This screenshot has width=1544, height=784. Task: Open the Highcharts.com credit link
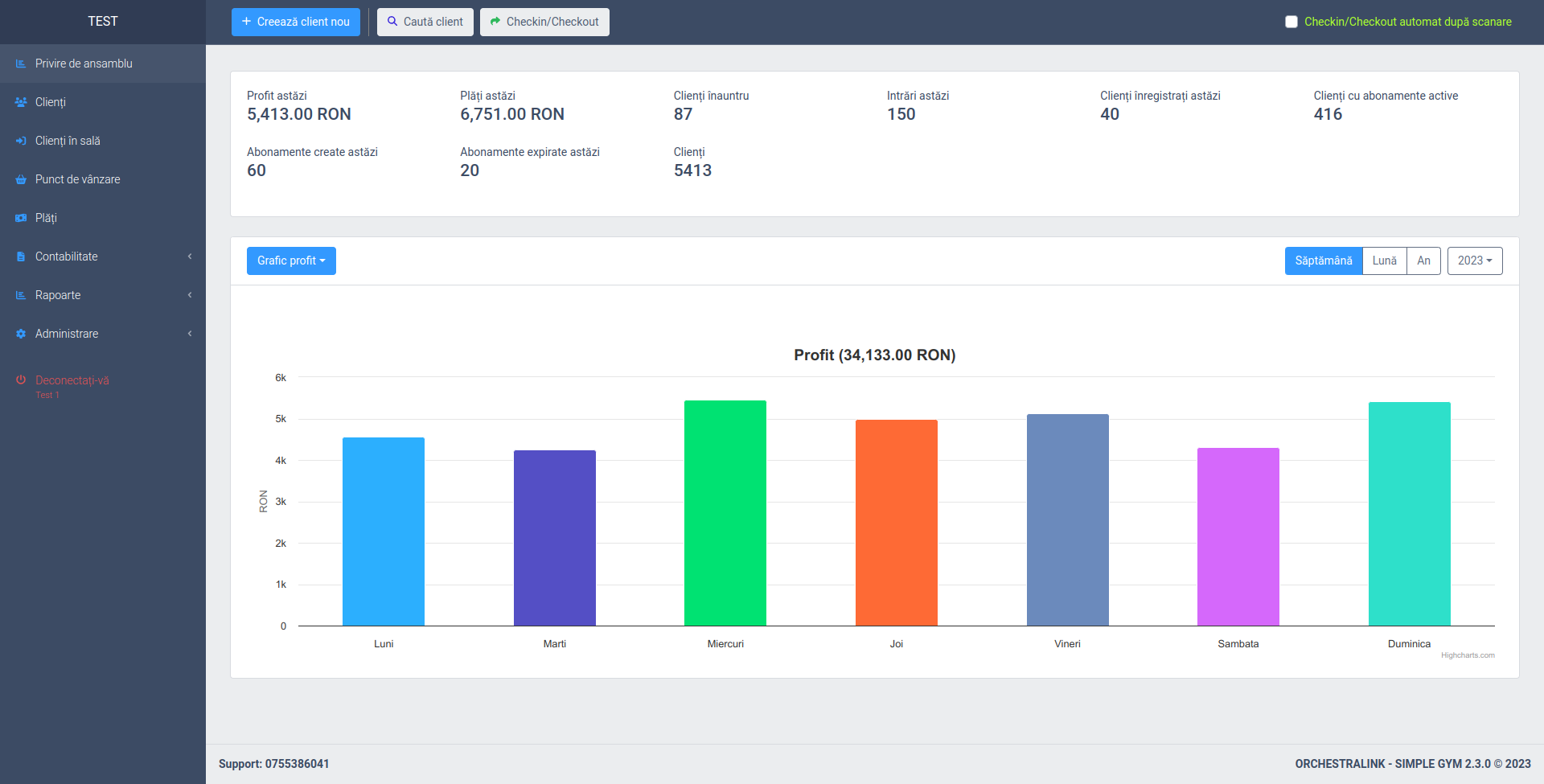coord(1467,655)
